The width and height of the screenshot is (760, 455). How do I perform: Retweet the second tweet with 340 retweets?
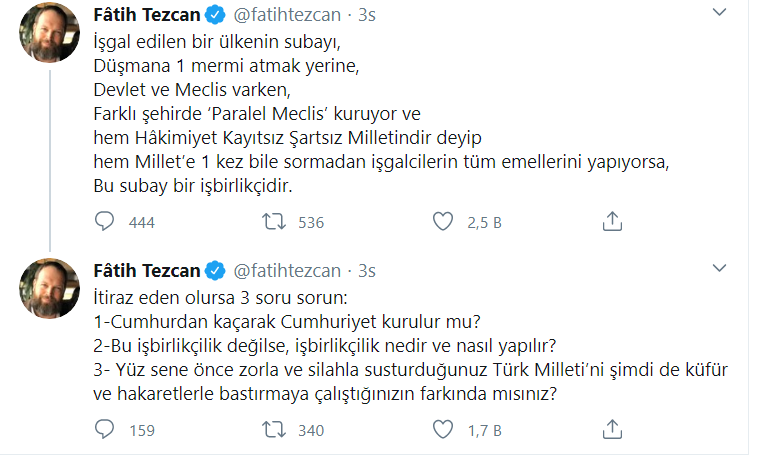(271, 430)
